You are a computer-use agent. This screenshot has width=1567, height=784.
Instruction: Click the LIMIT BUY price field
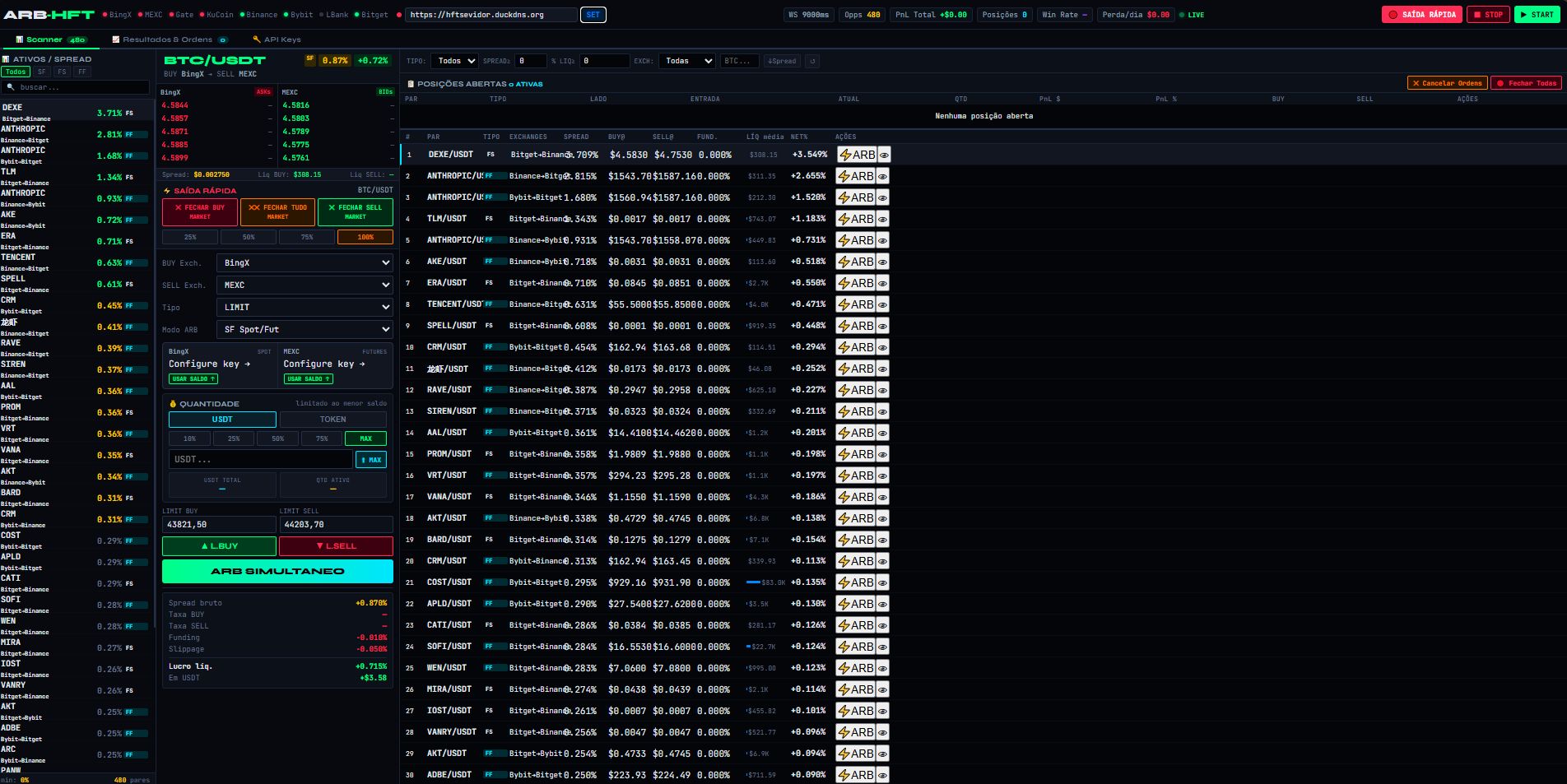tap(219, 524)
